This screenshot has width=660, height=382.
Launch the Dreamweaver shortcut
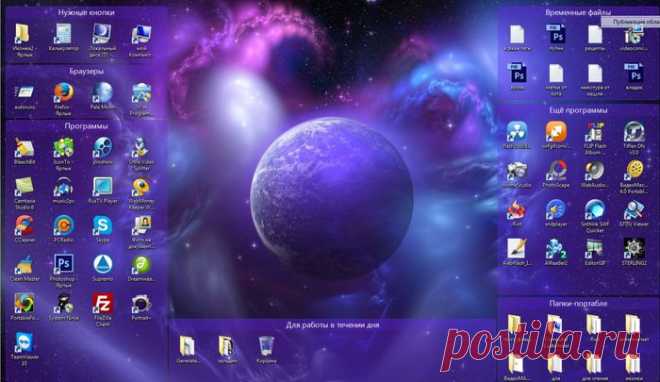click(x=141, y=268)
